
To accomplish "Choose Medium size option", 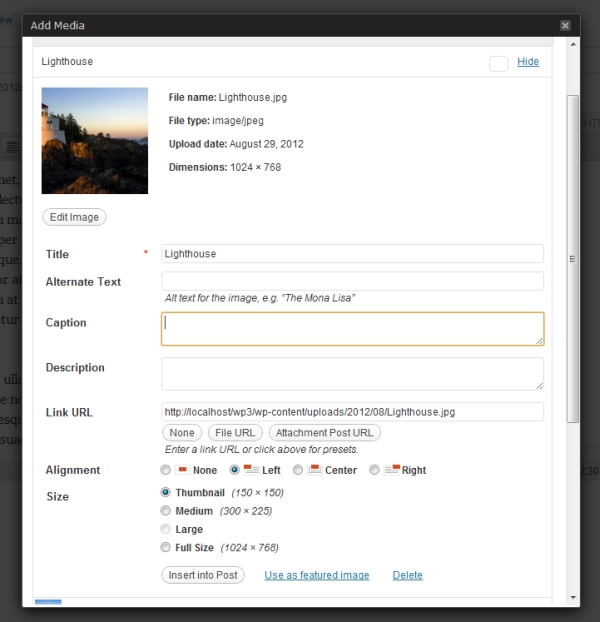I will coord(165,511).
